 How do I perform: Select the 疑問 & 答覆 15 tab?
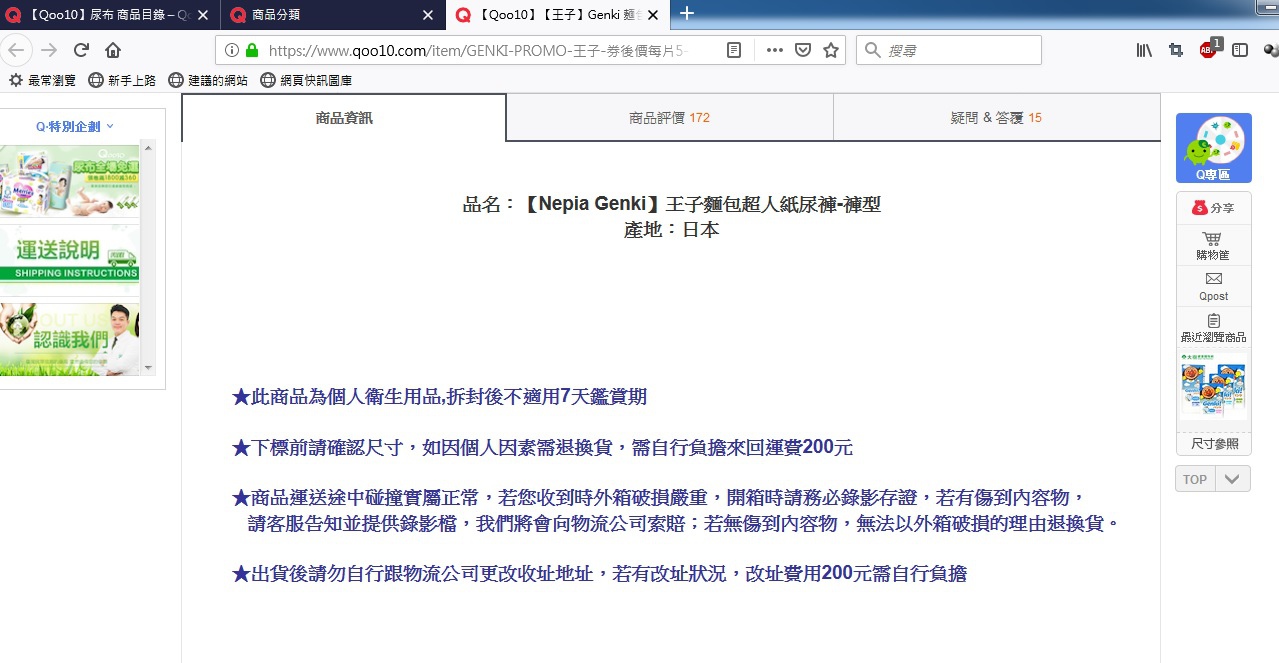point(996,118)
